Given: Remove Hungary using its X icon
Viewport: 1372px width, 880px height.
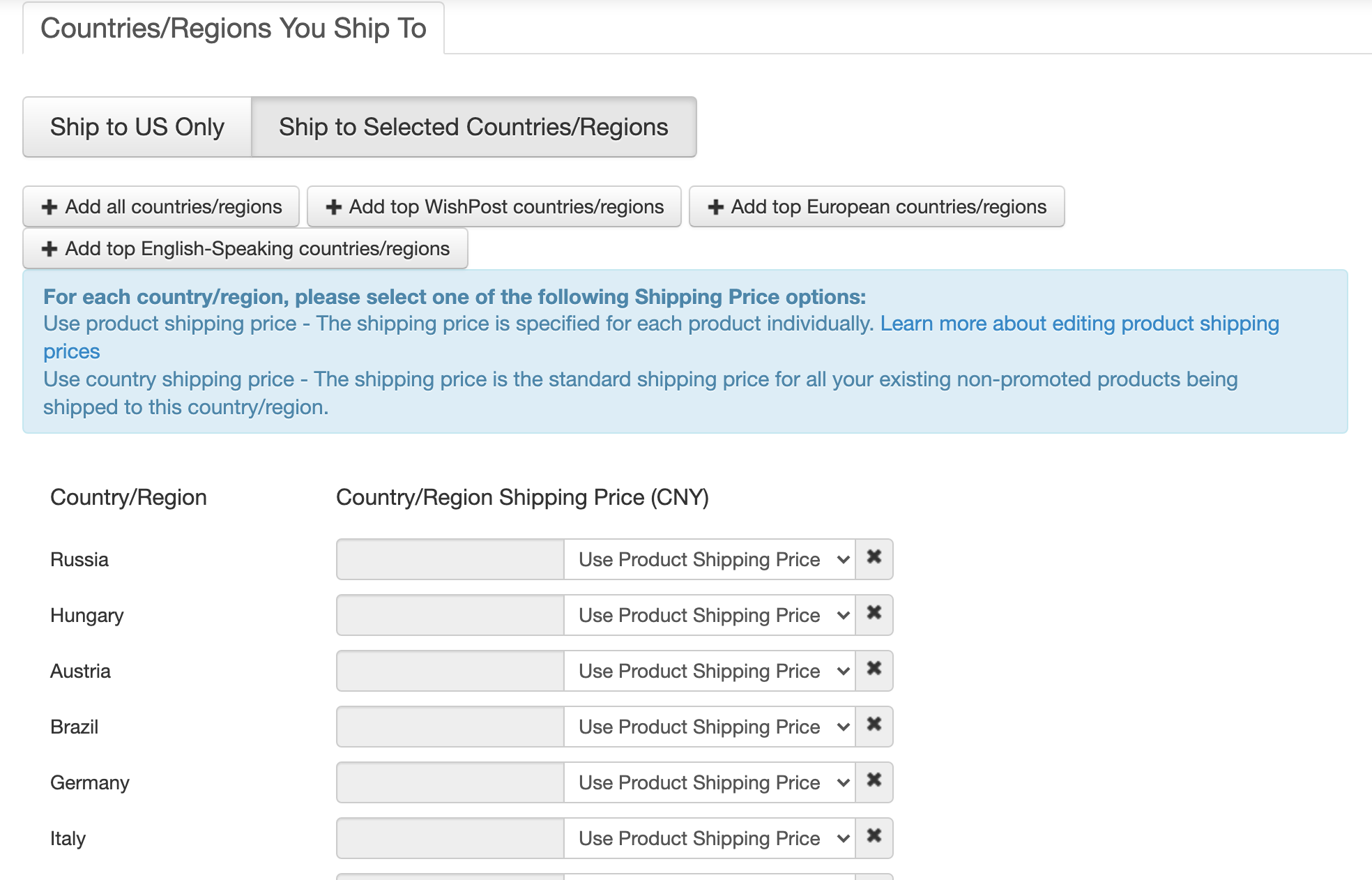Looking at the screenshot, I should pyautogui.click(x=874, y=614).
